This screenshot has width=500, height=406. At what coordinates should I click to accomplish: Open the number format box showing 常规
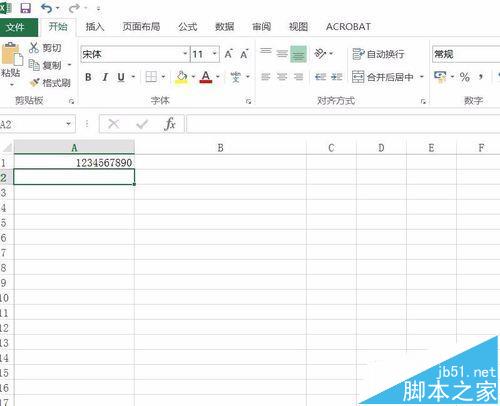(x=466, y=54)
